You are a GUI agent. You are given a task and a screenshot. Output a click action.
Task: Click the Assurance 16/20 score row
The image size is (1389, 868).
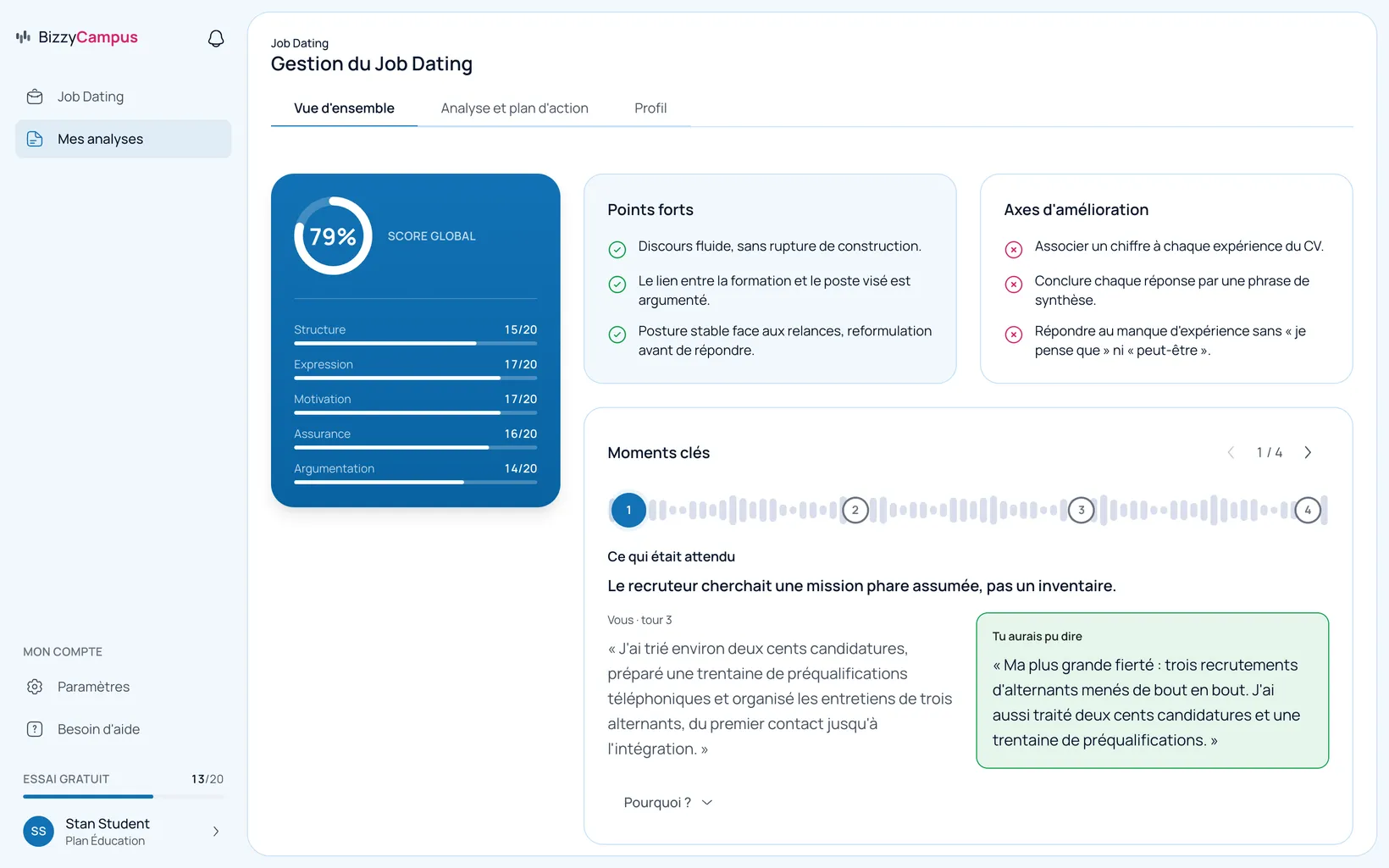(415, 438)
